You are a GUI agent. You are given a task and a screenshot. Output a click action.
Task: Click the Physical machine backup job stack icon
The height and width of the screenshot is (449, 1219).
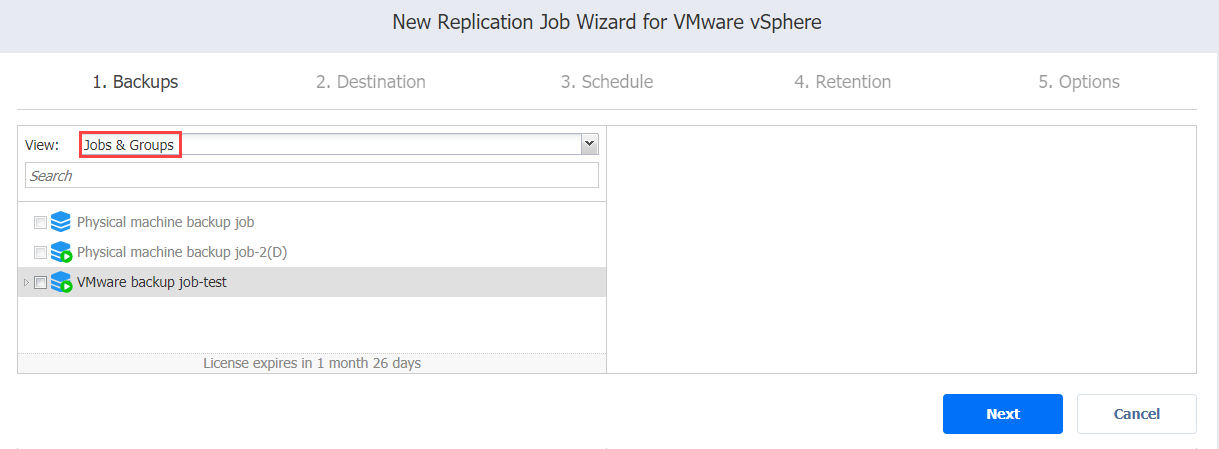(x=60, y=222)
